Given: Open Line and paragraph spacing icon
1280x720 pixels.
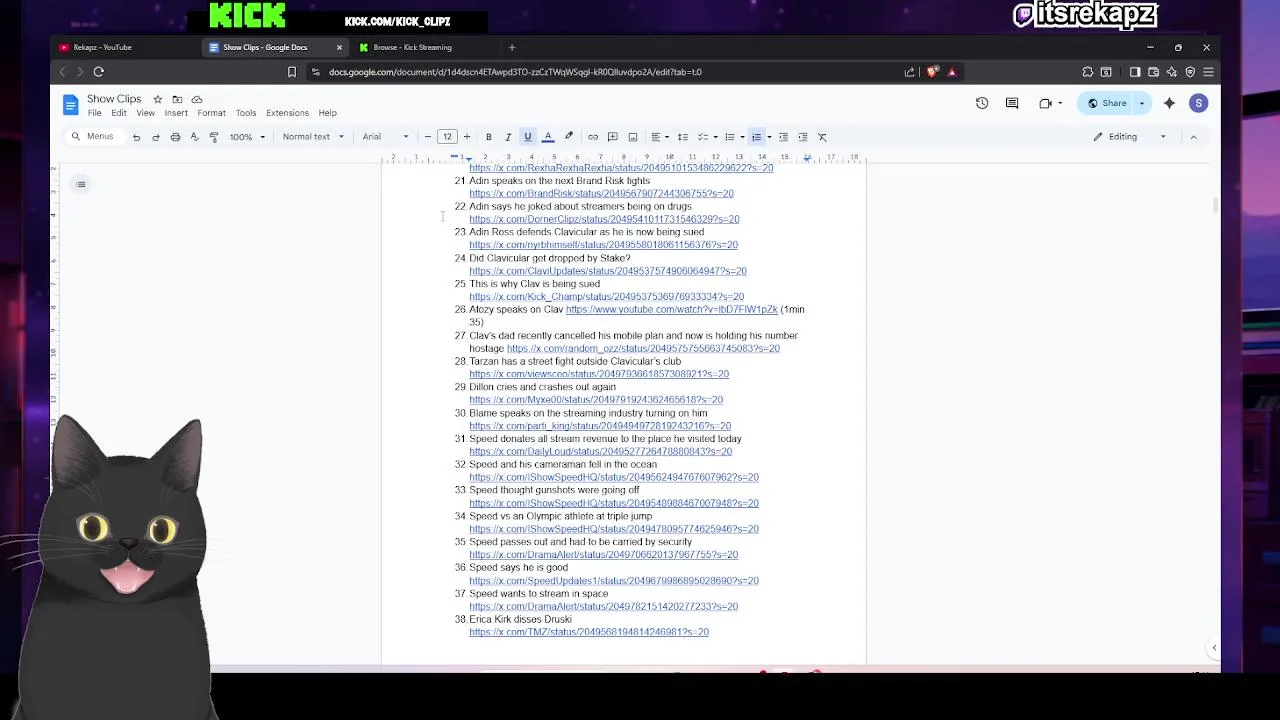Looking at the screenshot, I should (x=682, y=137).
